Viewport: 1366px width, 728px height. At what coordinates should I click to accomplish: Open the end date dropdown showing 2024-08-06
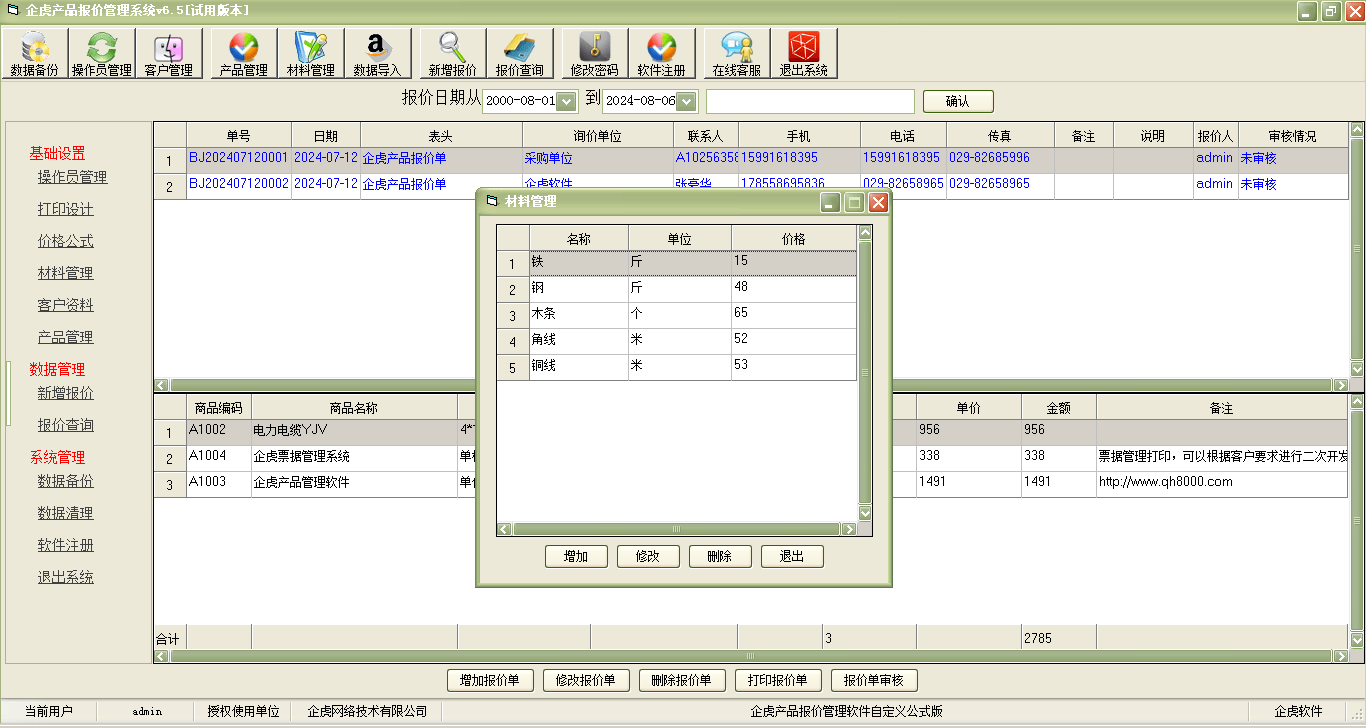(685, 100)
